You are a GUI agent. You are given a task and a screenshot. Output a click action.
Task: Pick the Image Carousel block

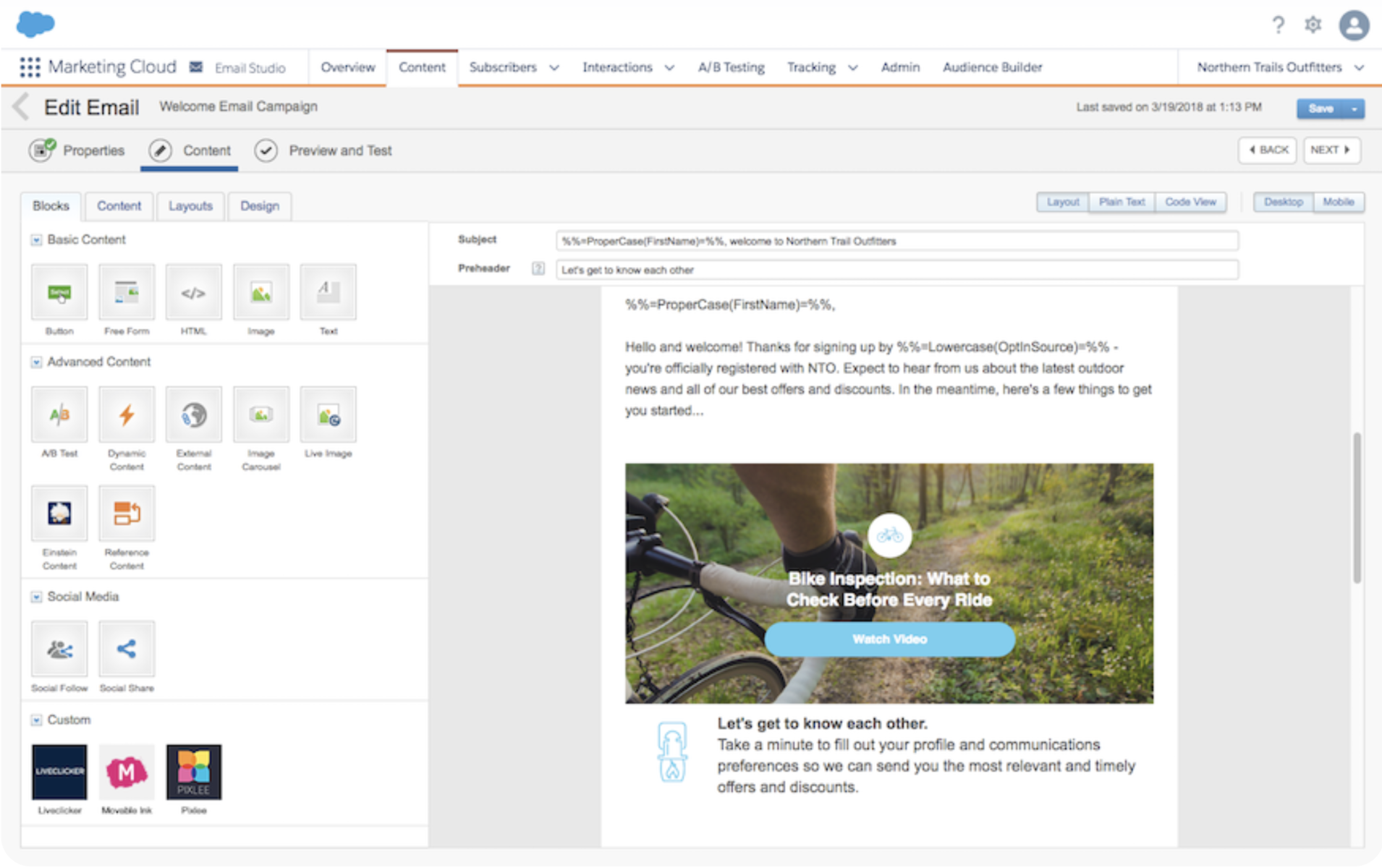[260, 414]
